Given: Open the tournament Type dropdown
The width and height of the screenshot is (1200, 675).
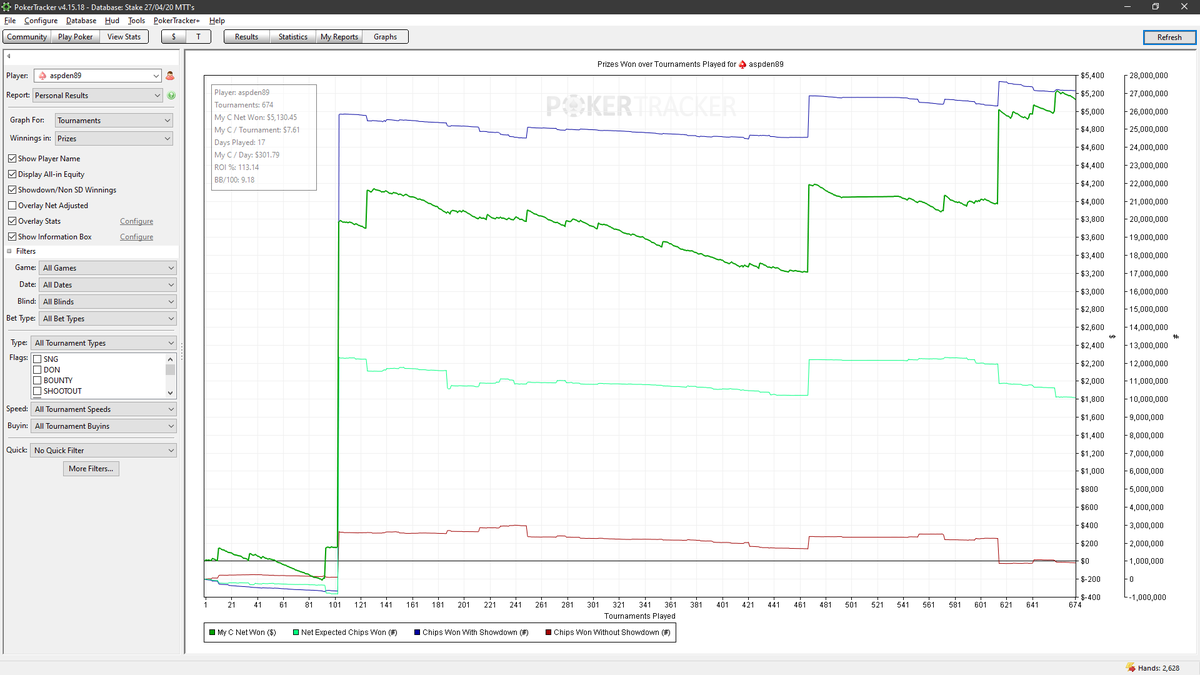Looking at the screenshot, I should point(104,343).
